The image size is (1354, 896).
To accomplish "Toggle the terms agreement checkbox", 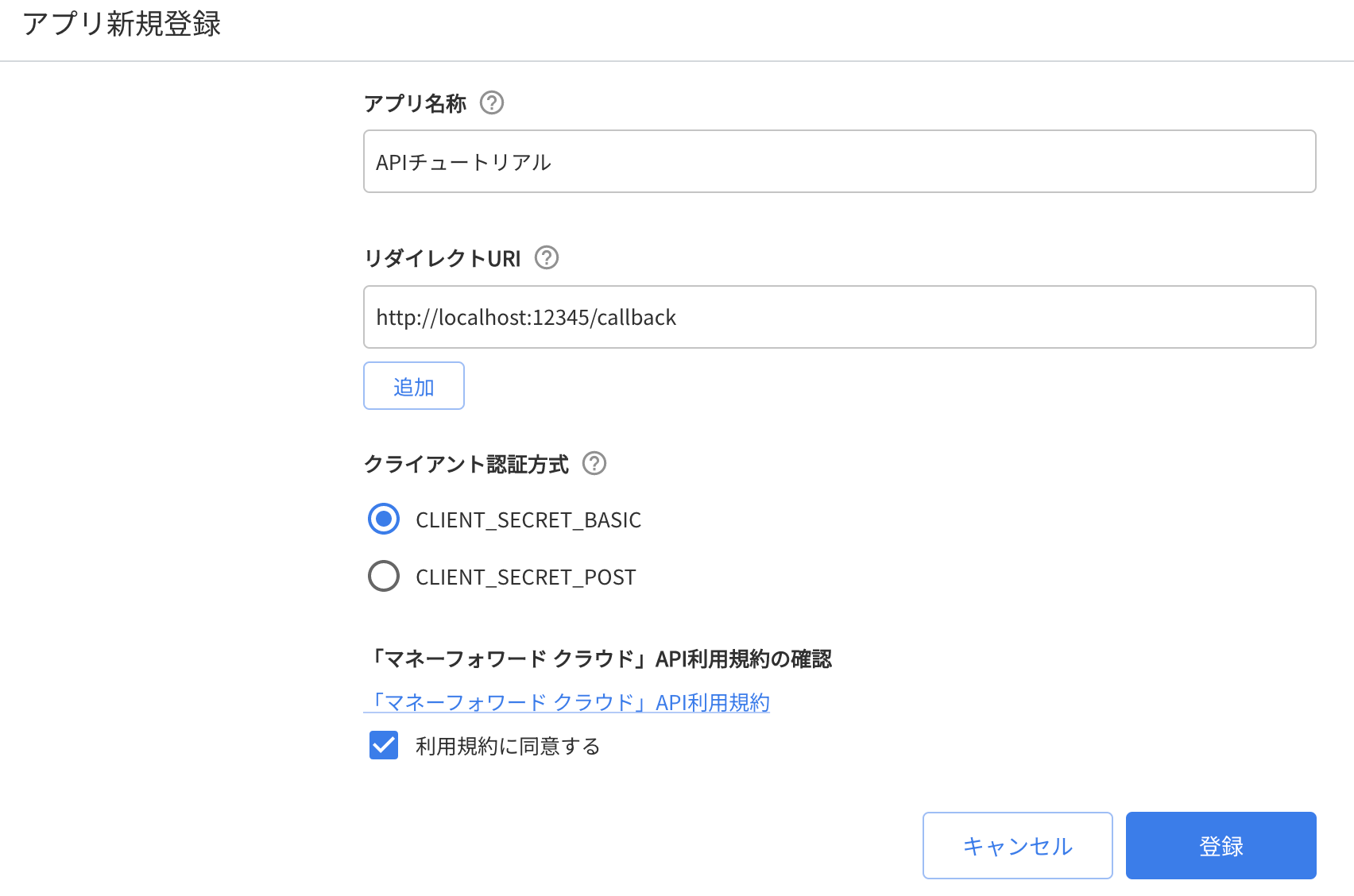I will (384, 746).
